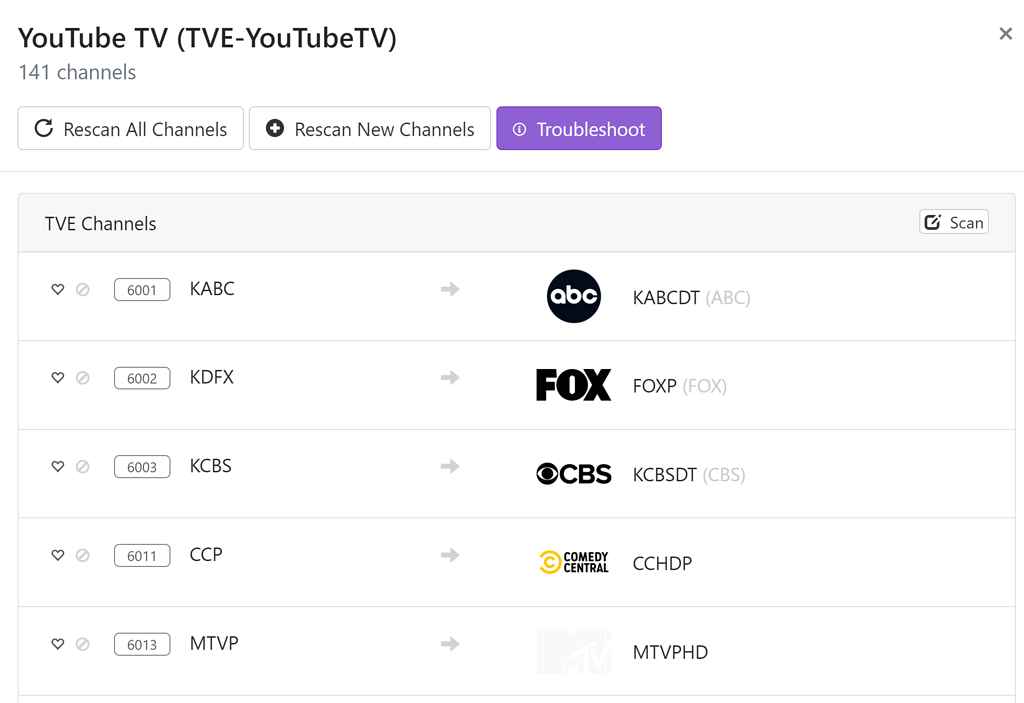
Task: Click the mapping arrow for channel KCBS
Action: 449,466
